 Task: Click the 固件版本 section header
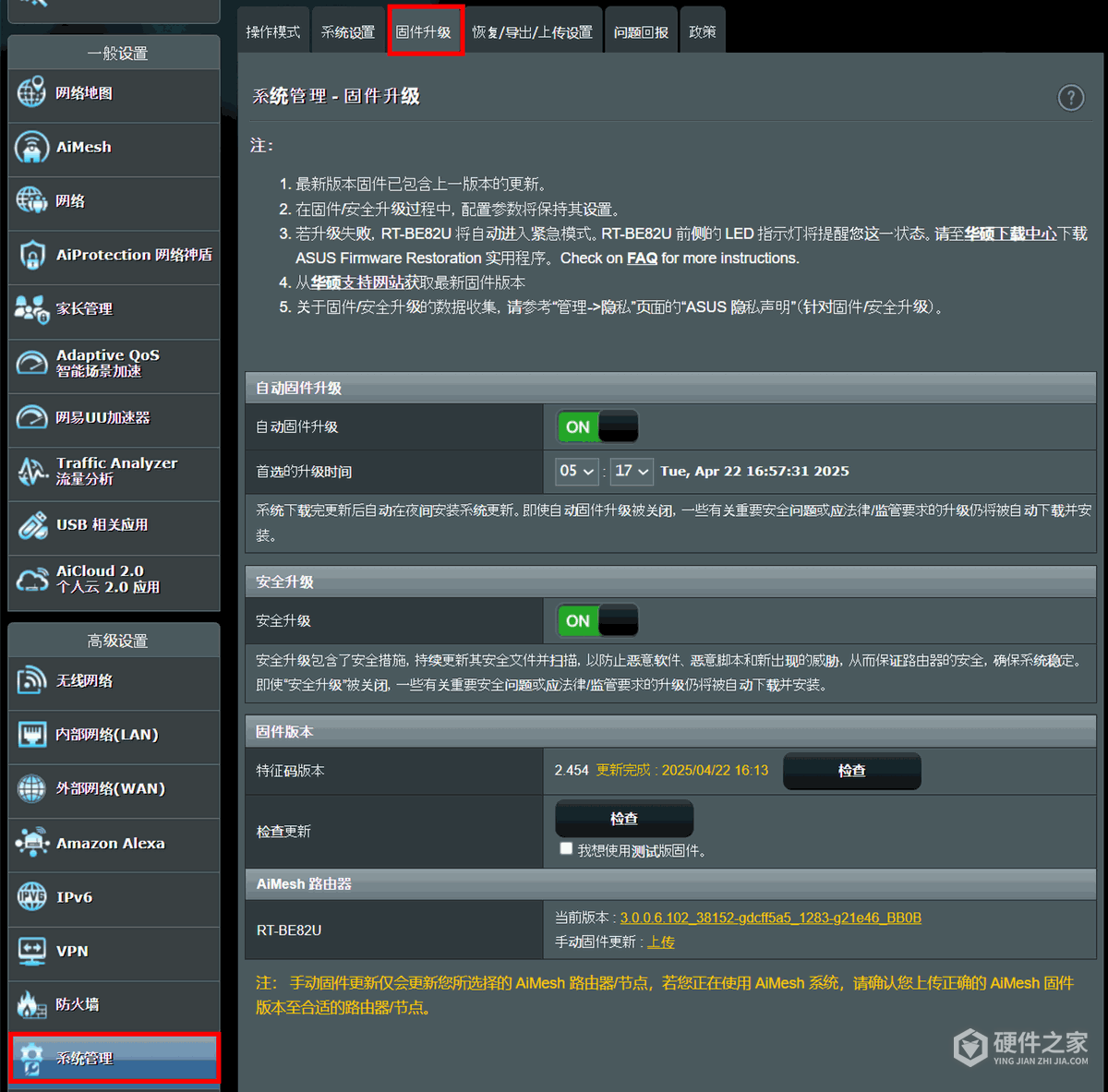670,731
